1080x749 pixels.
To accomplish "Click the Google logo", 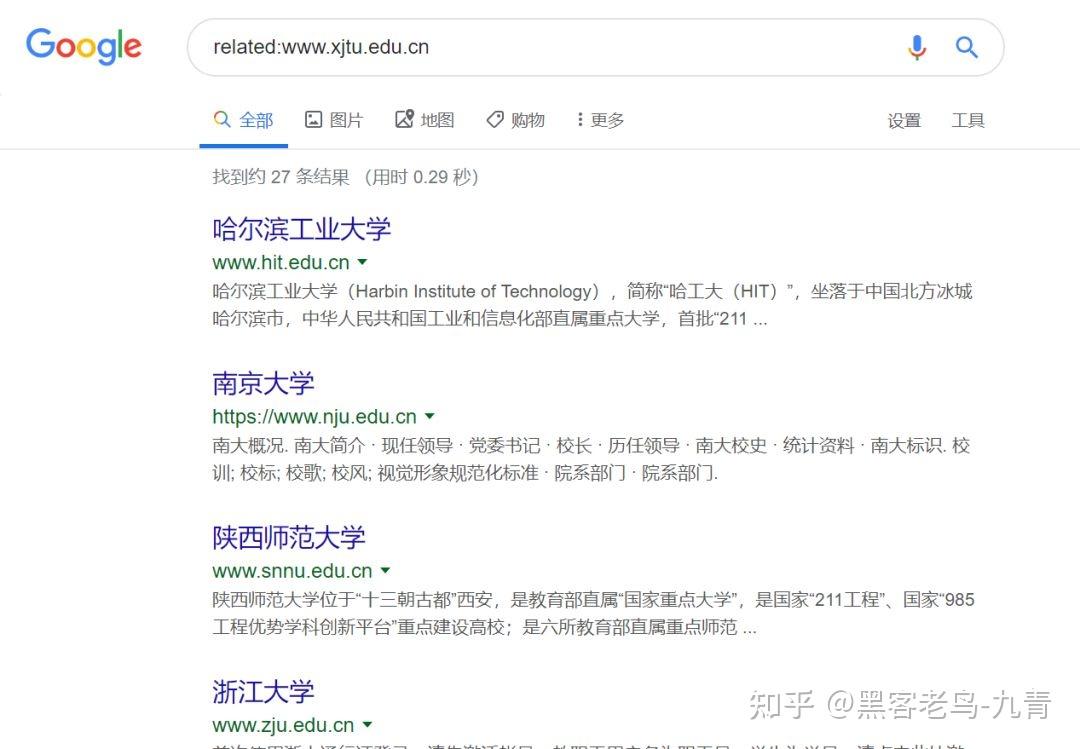I will click(83, 47).
